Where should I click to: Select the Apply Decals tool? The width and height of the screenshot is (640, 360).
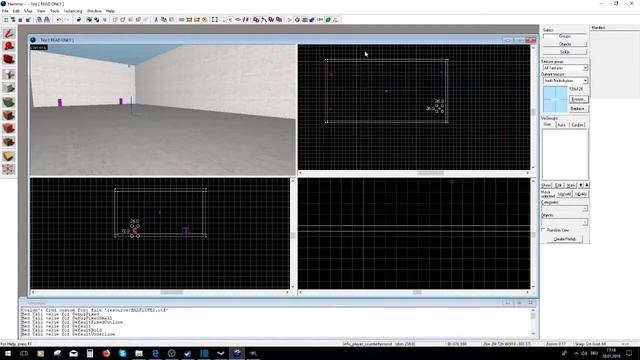pyautogui.click(x=8, y=129)
